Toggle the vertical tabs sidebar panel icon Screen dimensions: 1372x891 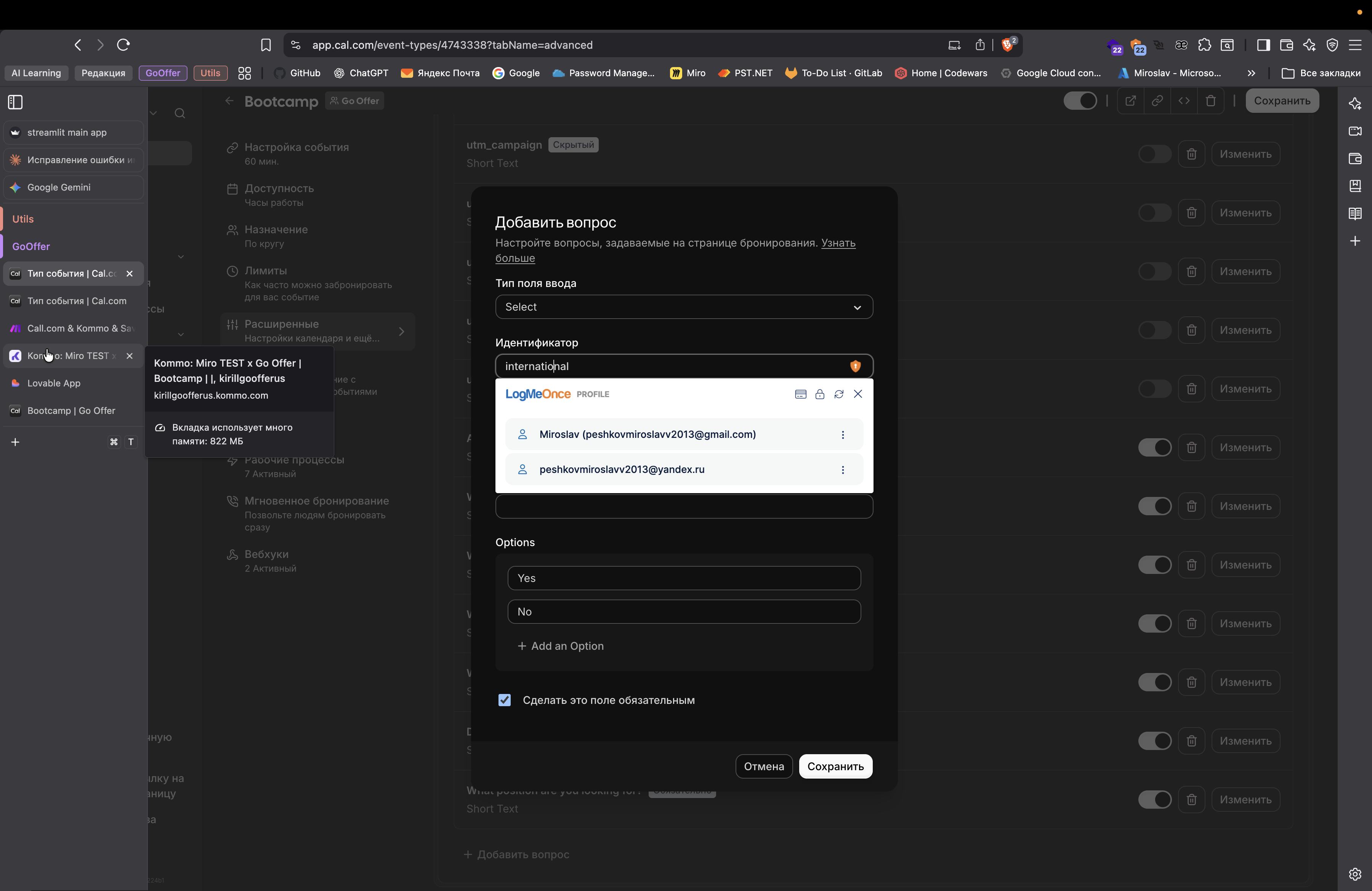click(16, 102)
